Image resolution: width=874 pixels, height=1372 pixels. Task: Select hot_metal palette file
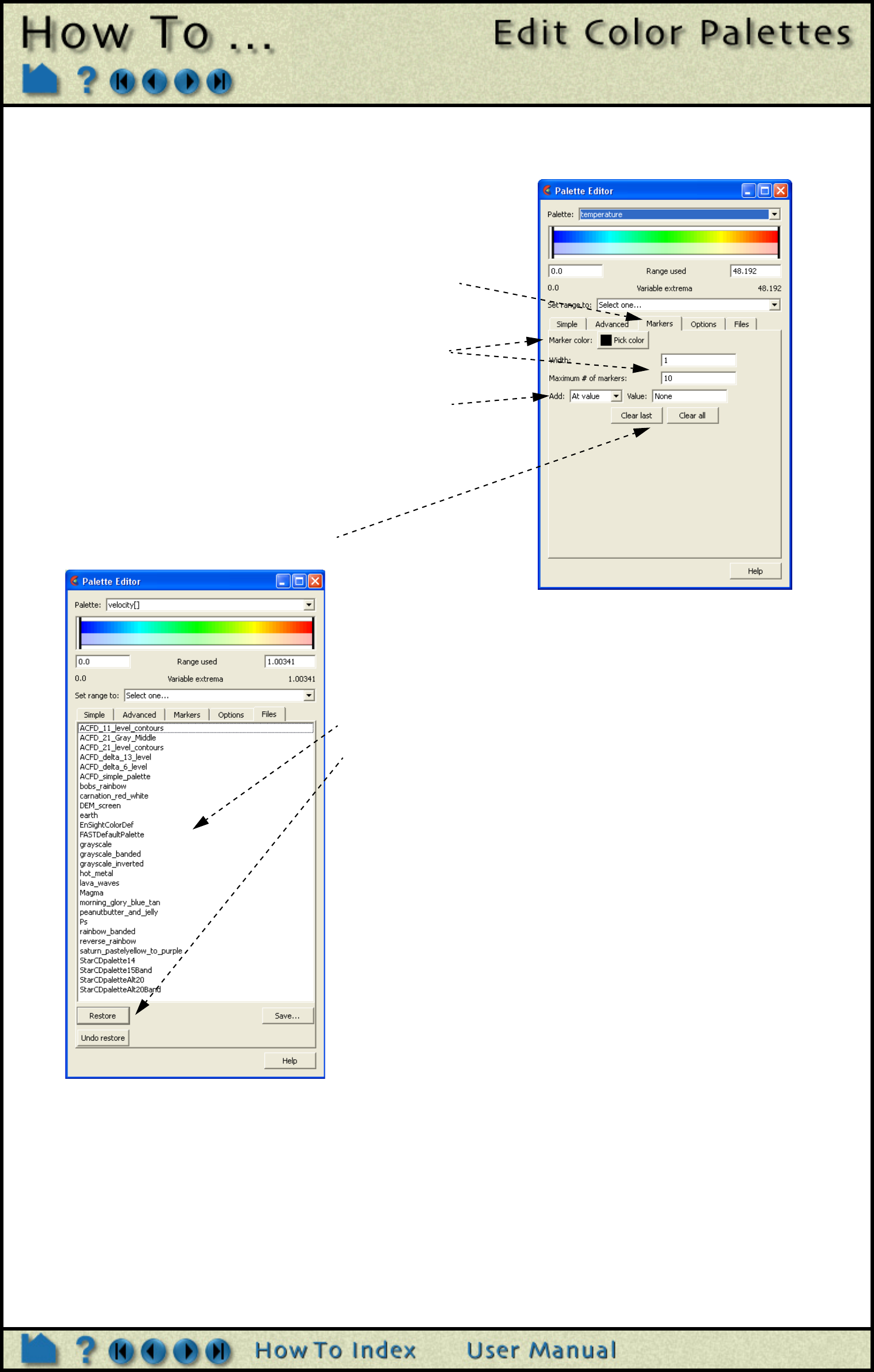click(196, 873)
